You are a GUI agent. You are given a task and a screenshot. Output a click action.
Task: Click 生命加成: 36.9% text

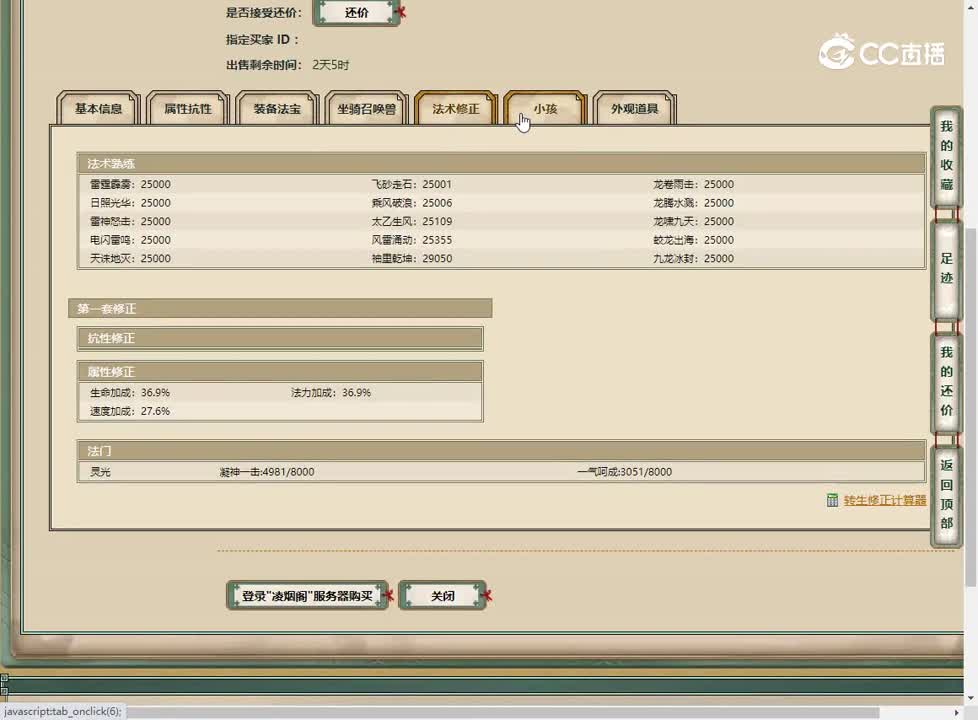(x=130, y=392)
